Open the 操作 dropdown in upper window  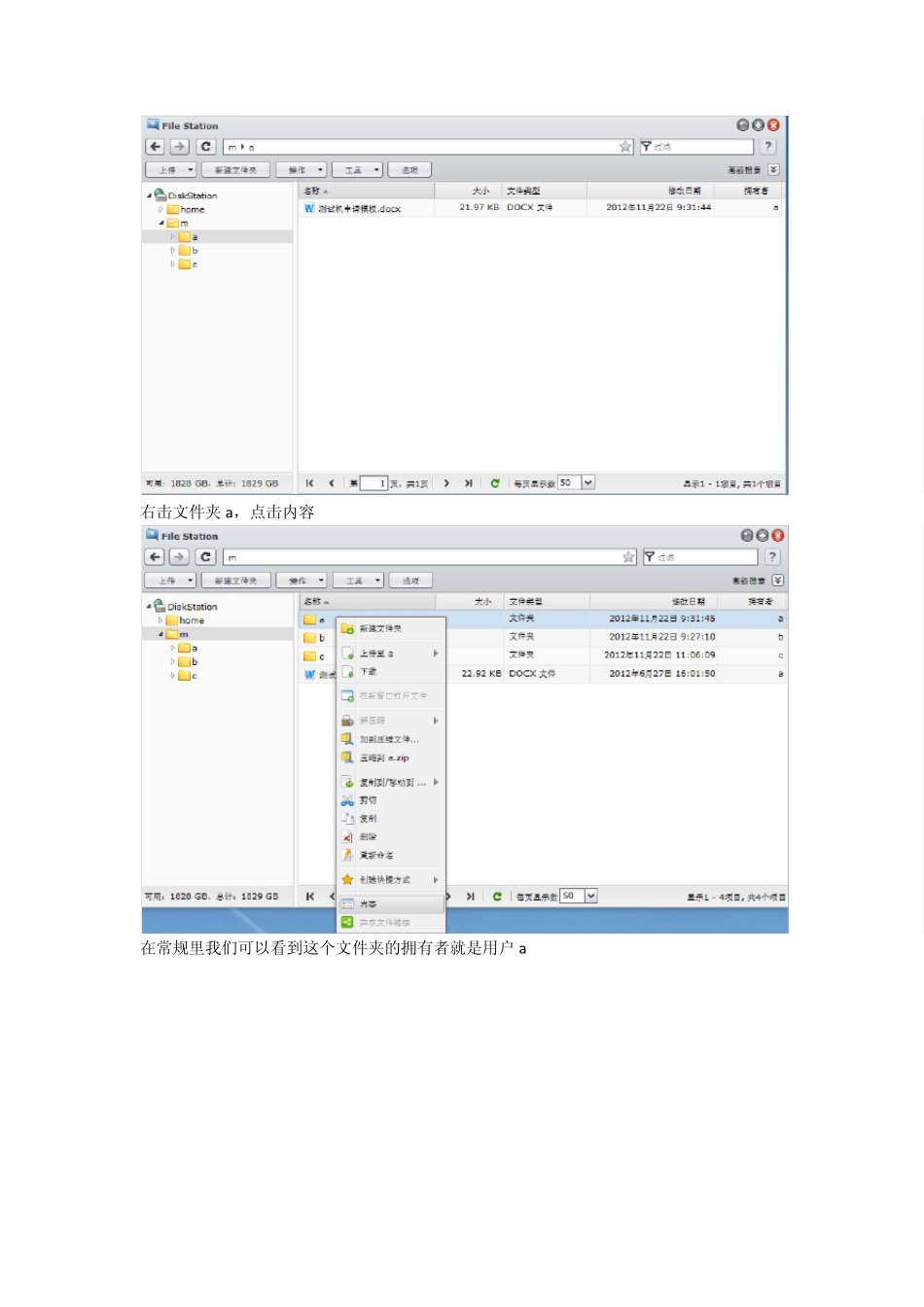click(302, 170)
